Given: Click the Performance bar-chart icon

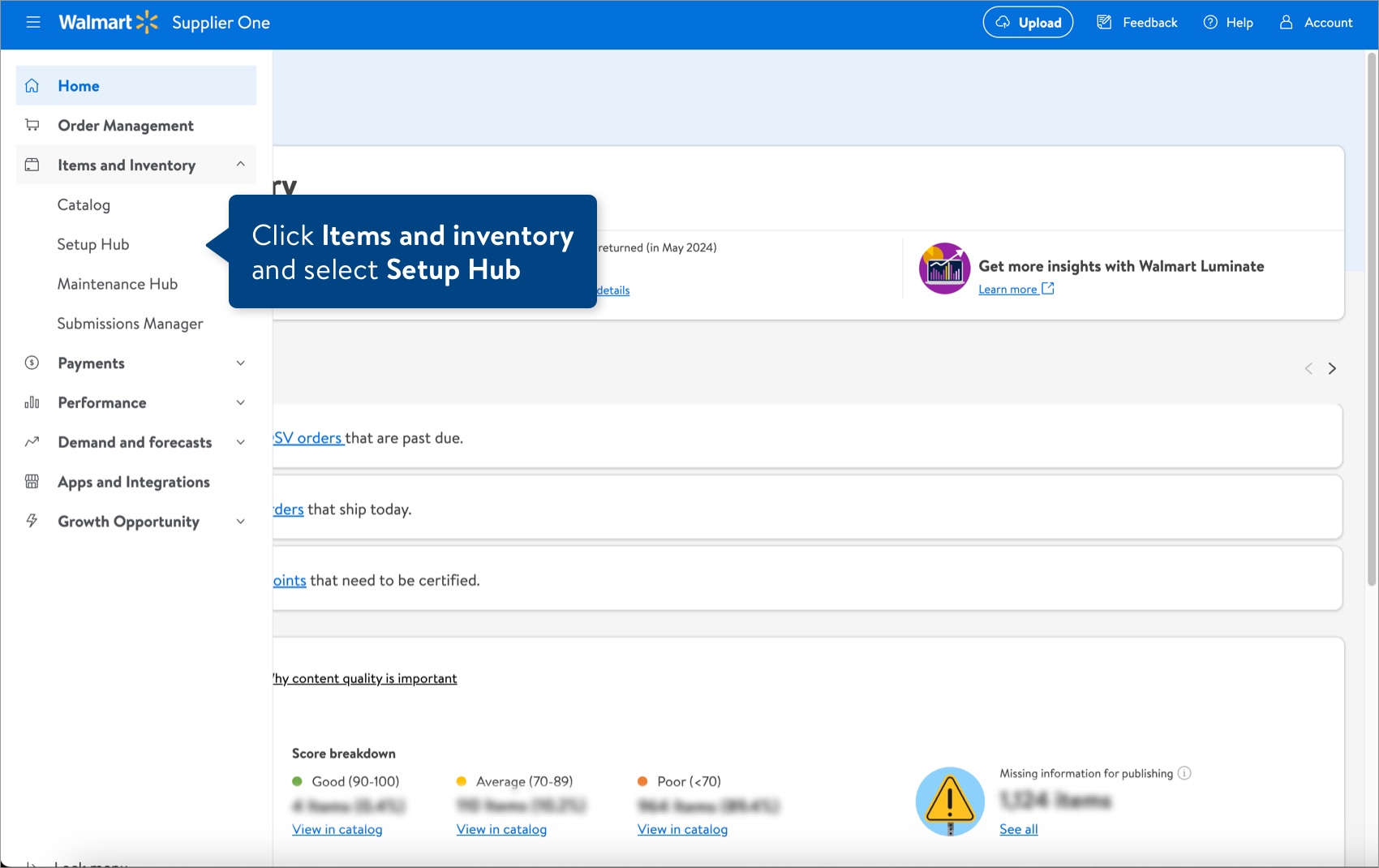Looking at the screenshot, I should click(x=32, y=402).
